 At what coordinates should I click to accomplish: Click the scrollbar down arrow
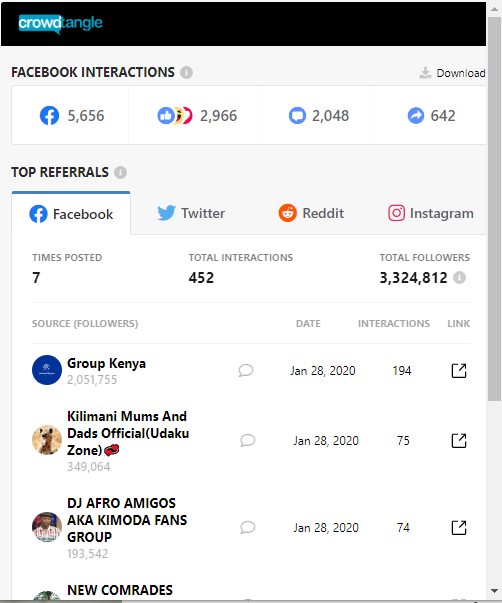(x=495, y=591)
